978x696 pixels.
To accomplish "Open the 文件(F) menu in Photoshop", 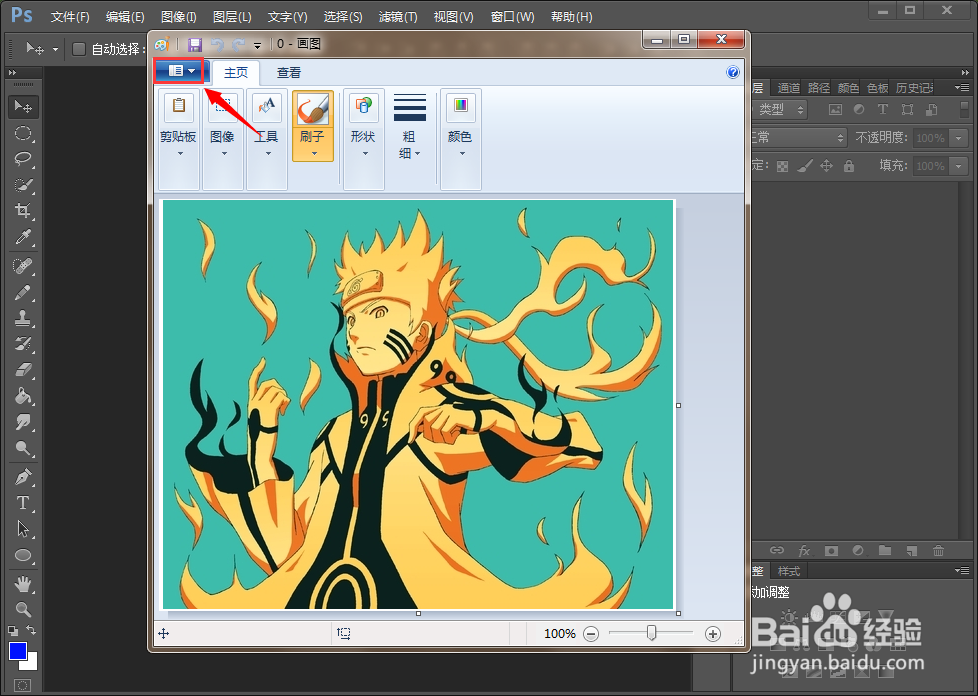I will [x=70, y=17].
